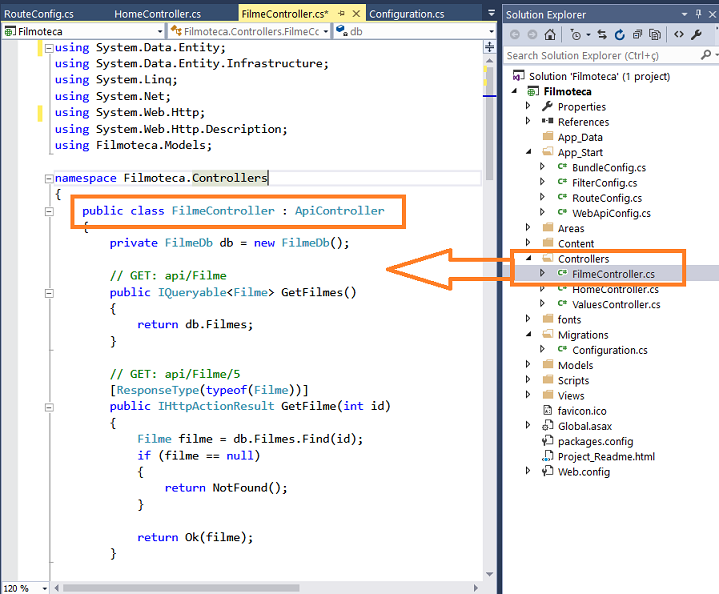Collapse the GetFilmes method outline box
This screenshot has height=594, width=719.
pyautogui.click(x=49, y=293)
